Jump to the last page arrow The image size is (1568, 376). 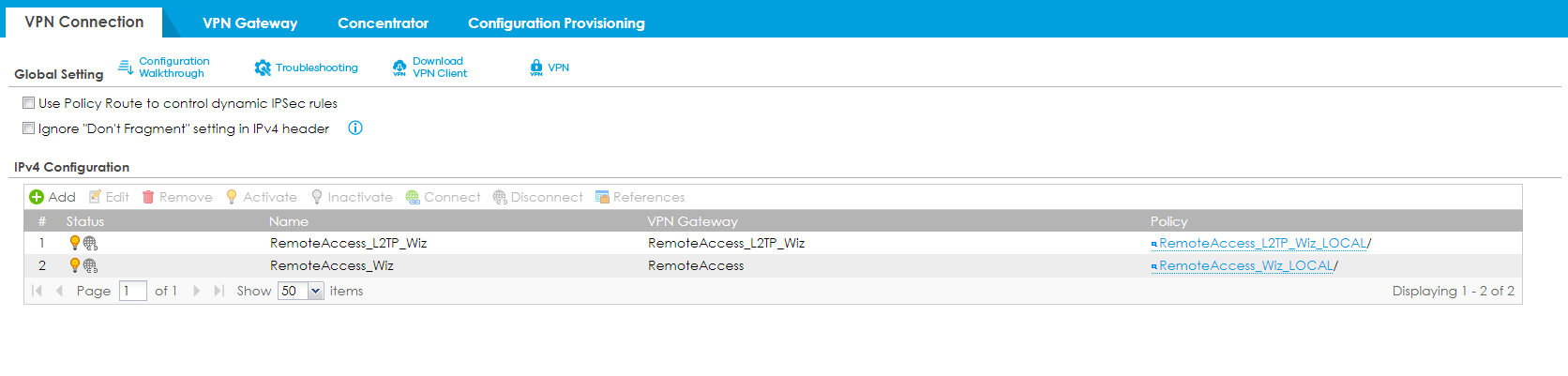tap(219, 291)
